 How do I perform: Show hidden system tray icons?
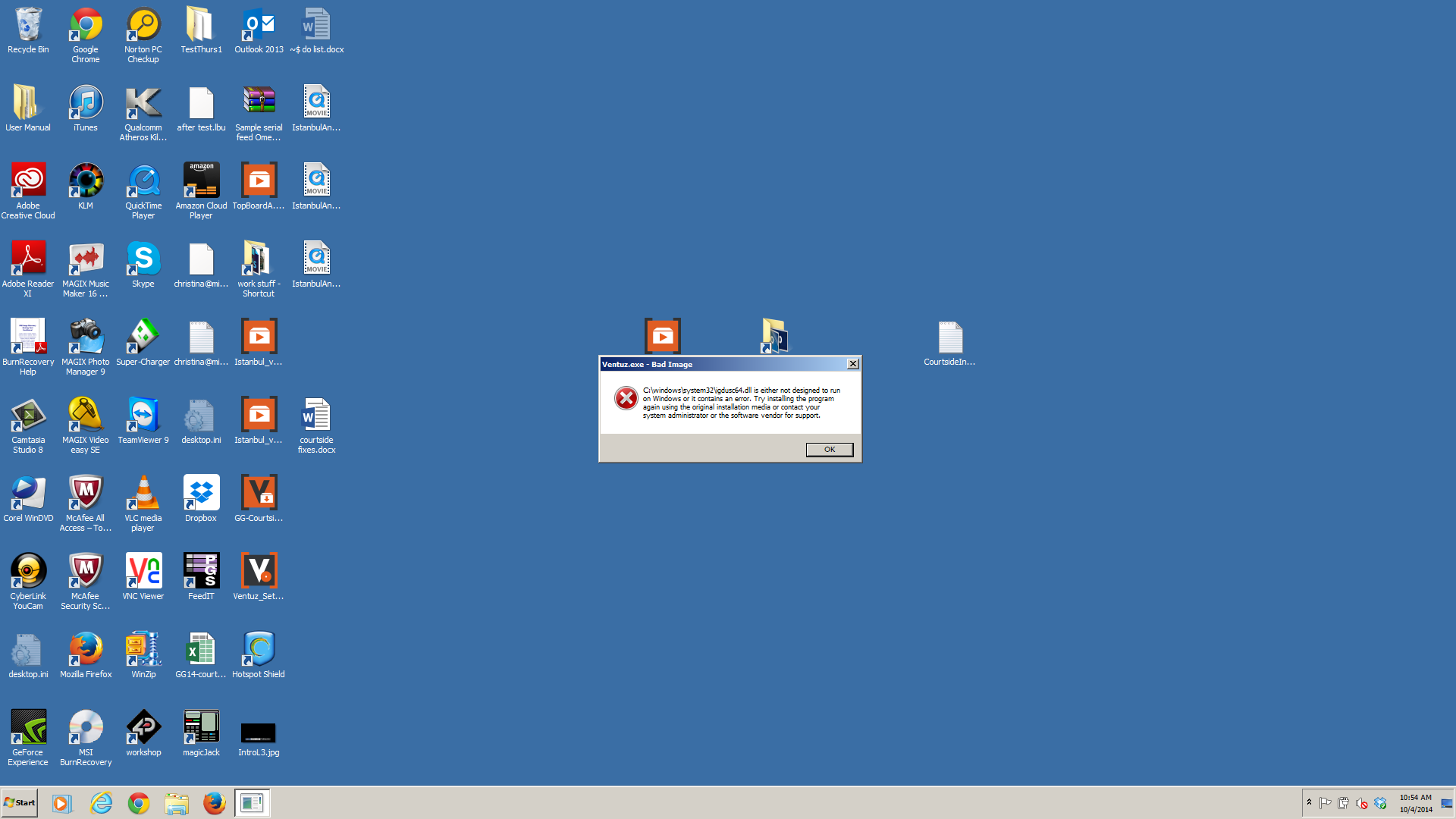1309,802
